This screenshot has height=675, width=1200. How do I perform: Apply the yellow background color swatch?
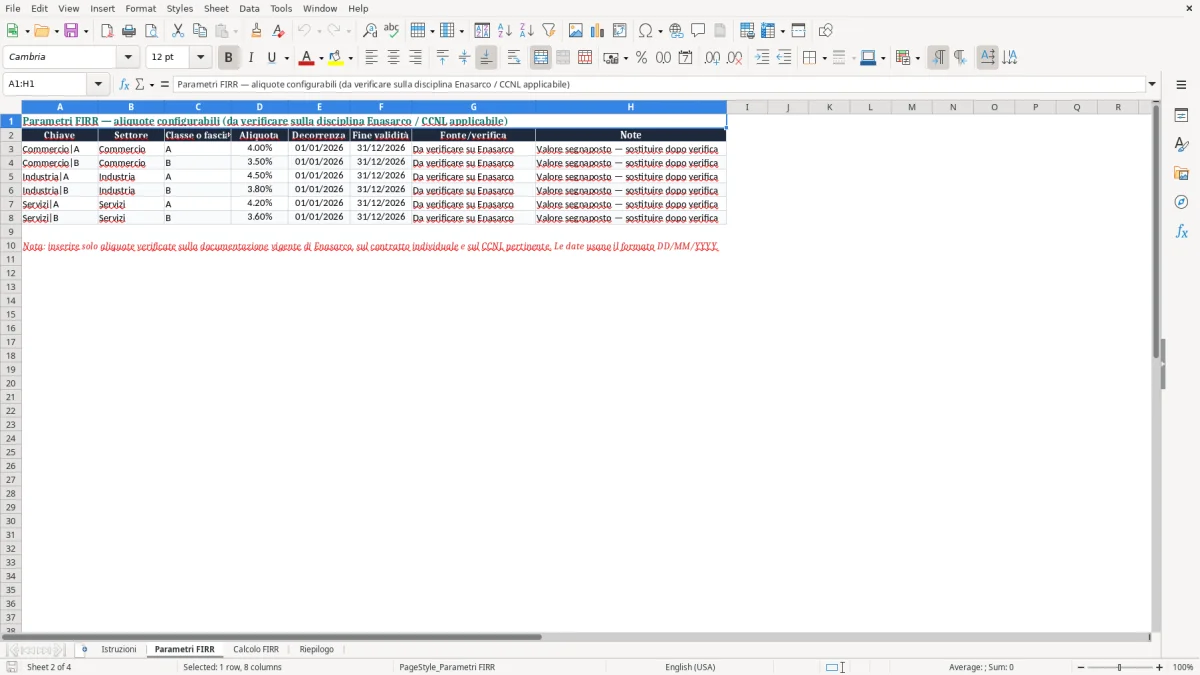336,58
